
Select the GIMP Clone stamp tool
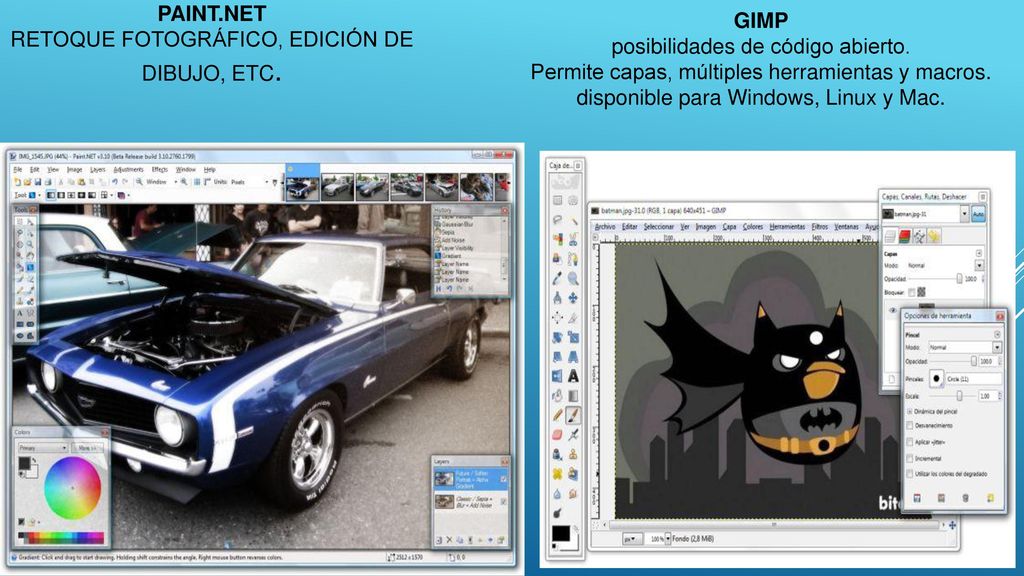point(573,454)
